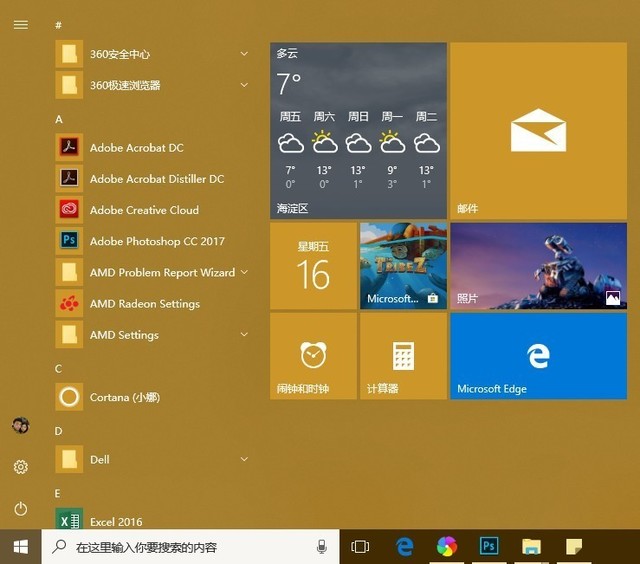Click the 'D' letter section header
640x564 pixels.
tap(58, 431)
